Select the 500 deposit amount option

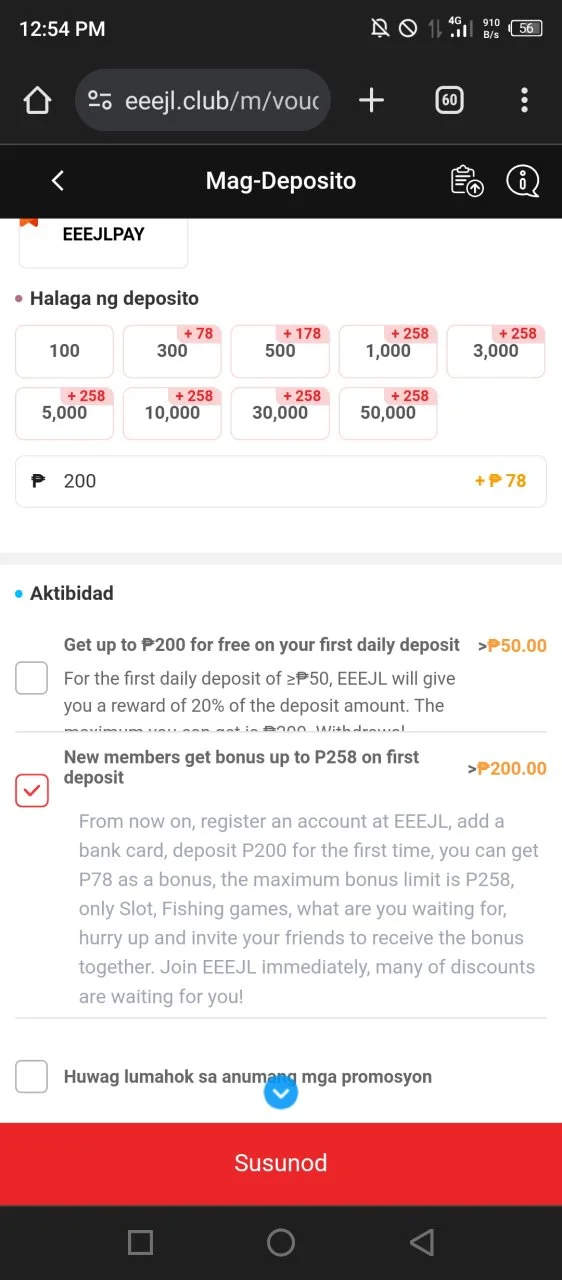tap(280, 351)
